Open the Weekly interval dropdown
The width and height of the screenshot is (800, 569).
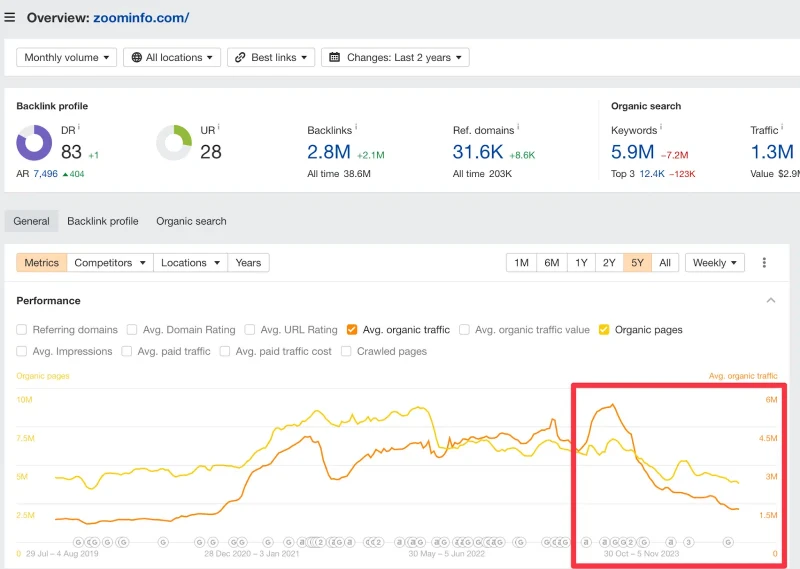(715, 263)
